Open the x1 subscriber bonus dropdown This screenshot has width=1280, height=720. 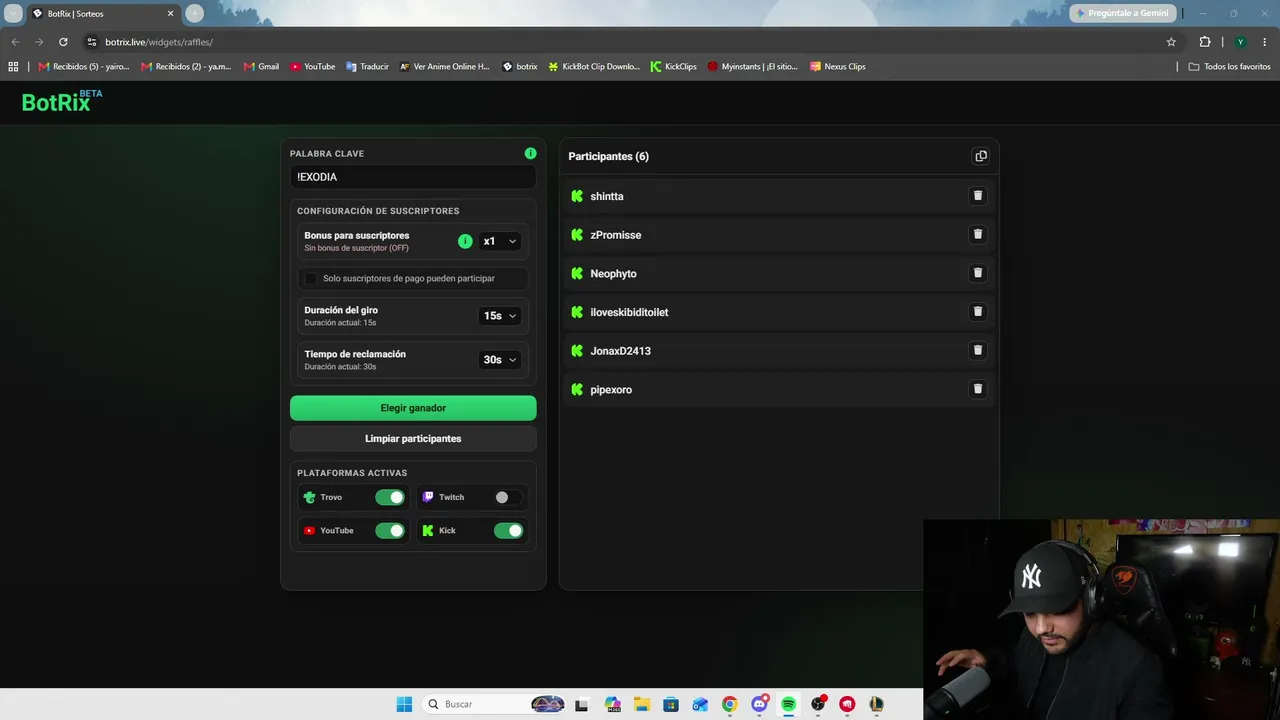[499, 241]
